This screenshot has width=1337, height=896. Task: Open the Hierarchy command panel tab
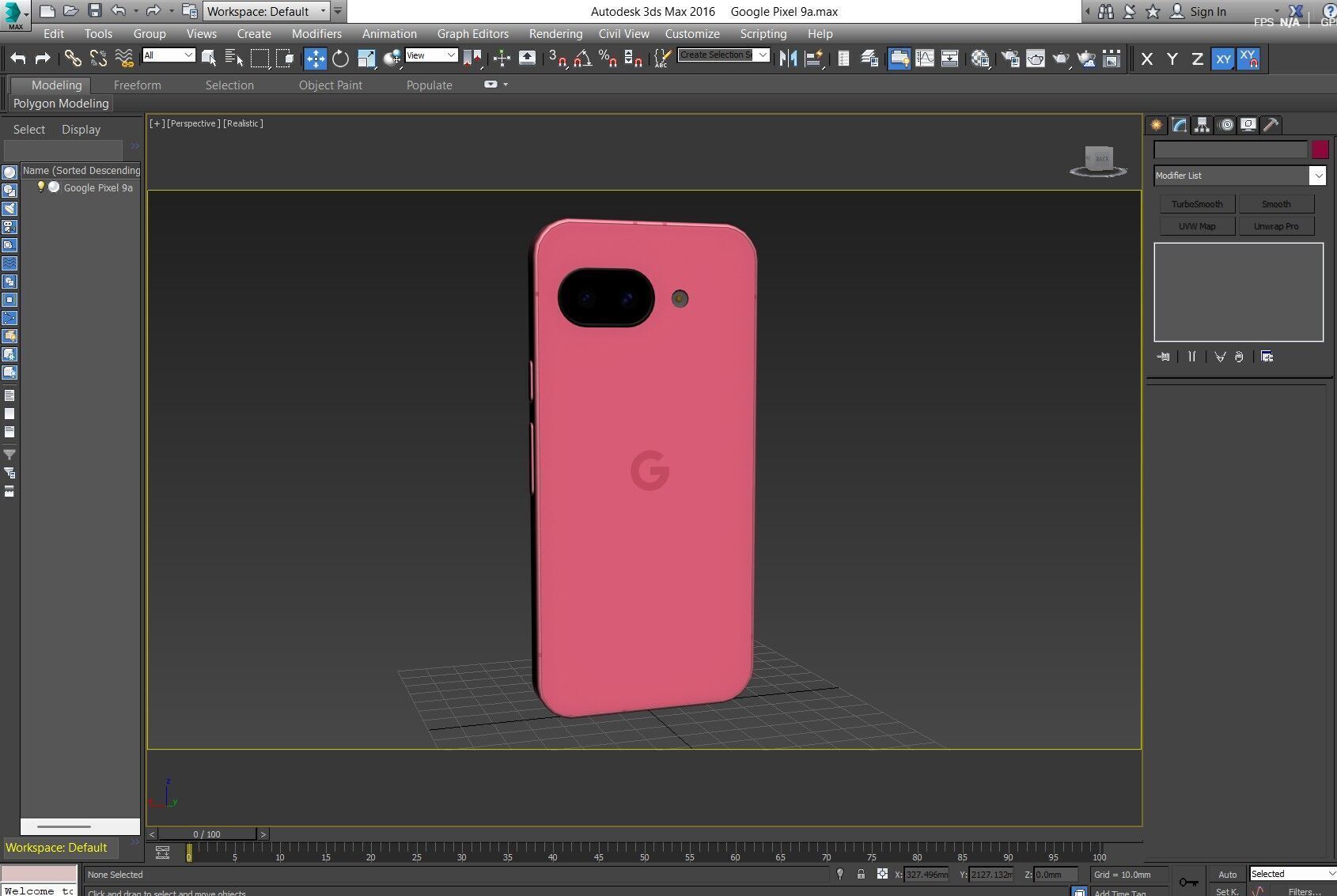click(x=1203, y=125)
